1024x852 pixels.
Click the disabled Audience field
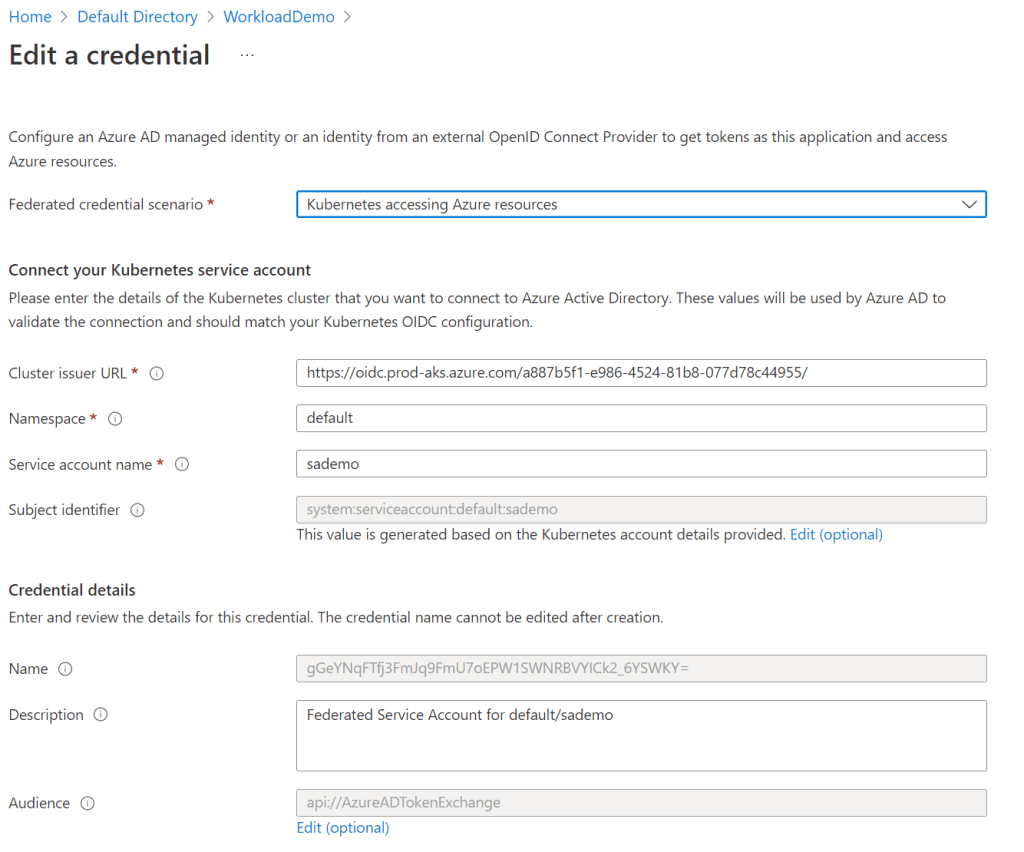click(640, 803)
